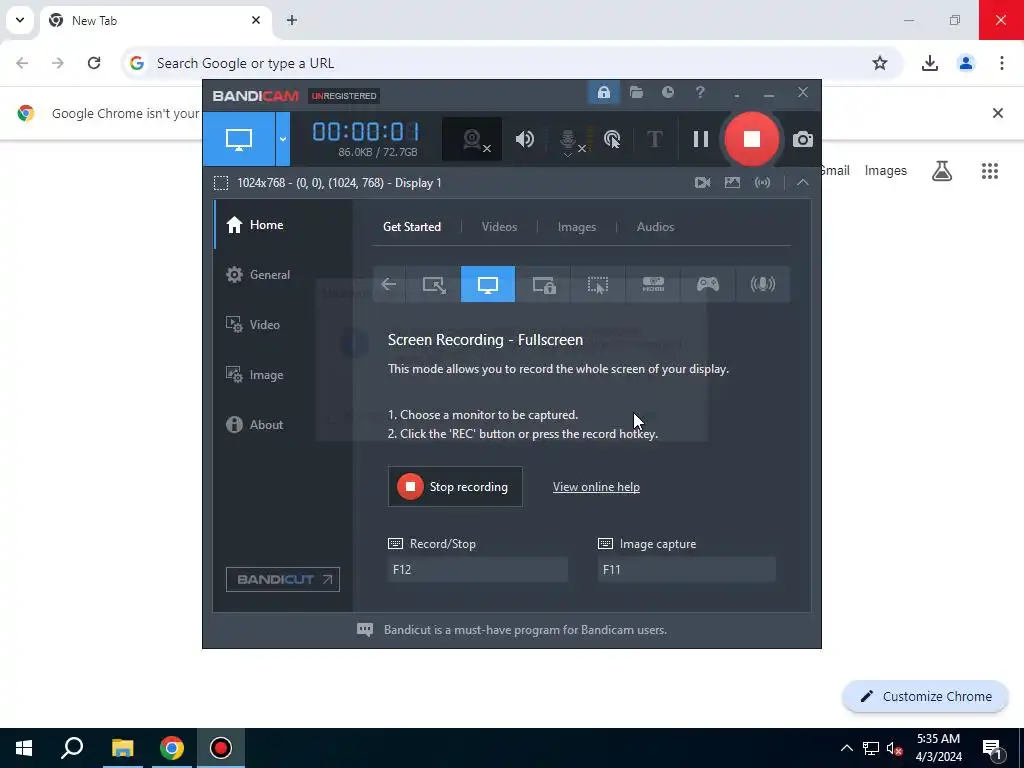Select the fullscreen monitor recording mode
Image resolution: width=1024 pixels, height=768 pixels.
point(488,284)
